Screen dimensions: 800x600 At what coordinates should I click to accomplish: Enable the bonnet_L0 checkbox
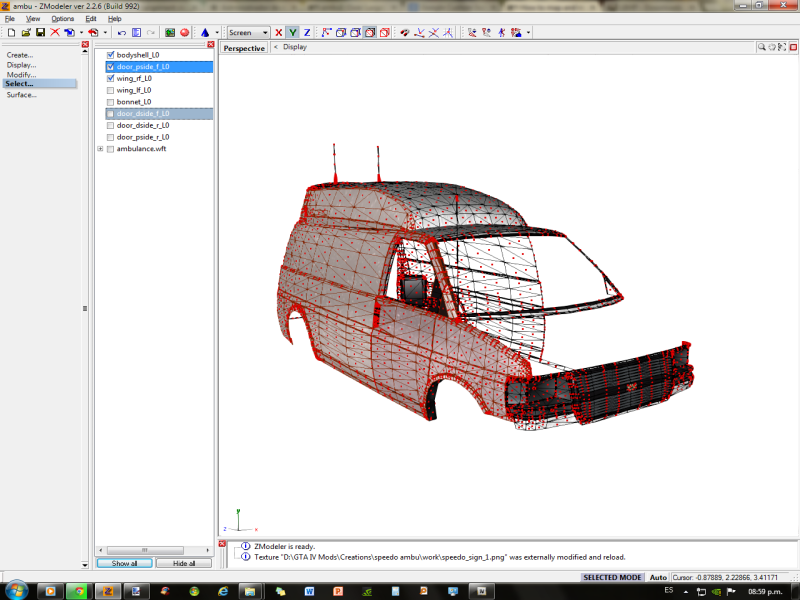click(110, 102)
